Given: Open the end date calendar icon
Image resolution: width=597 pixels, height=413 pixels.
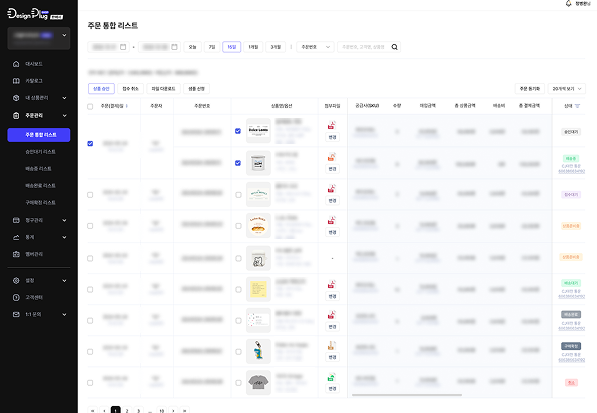Looking at the screenshot, I should tap(174, 47).
